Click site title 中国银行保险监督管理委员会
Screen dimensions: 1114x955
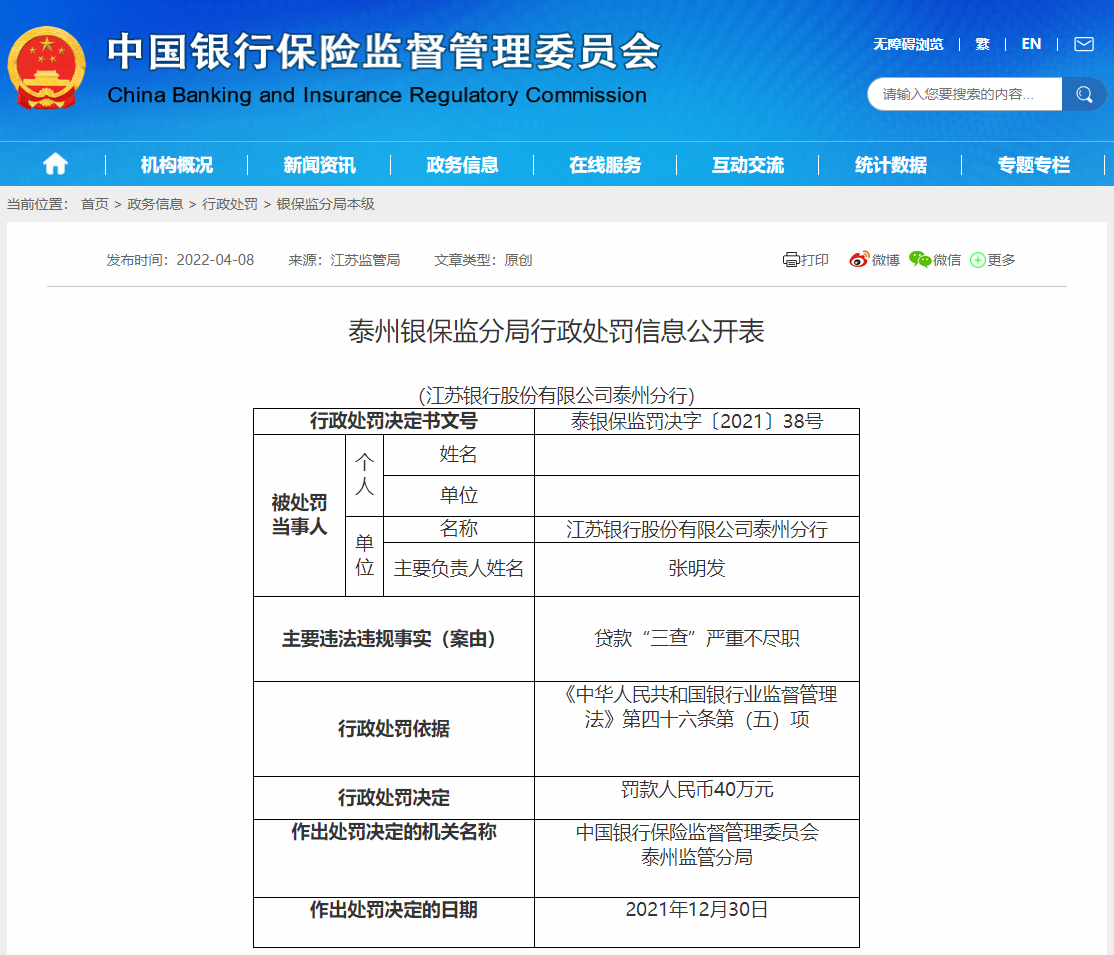coord(384,51)
